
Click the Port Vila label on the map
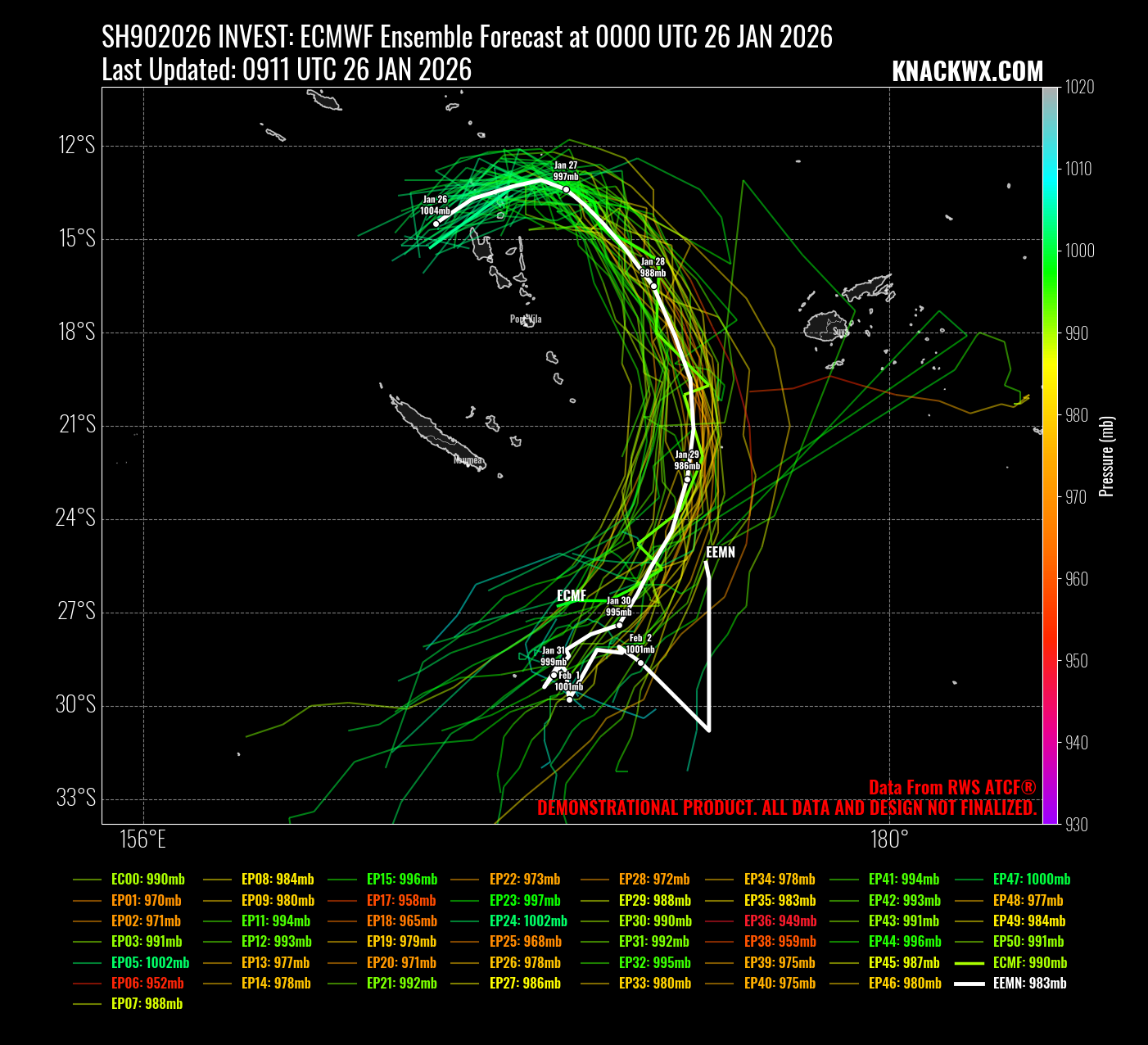[526, 319]
